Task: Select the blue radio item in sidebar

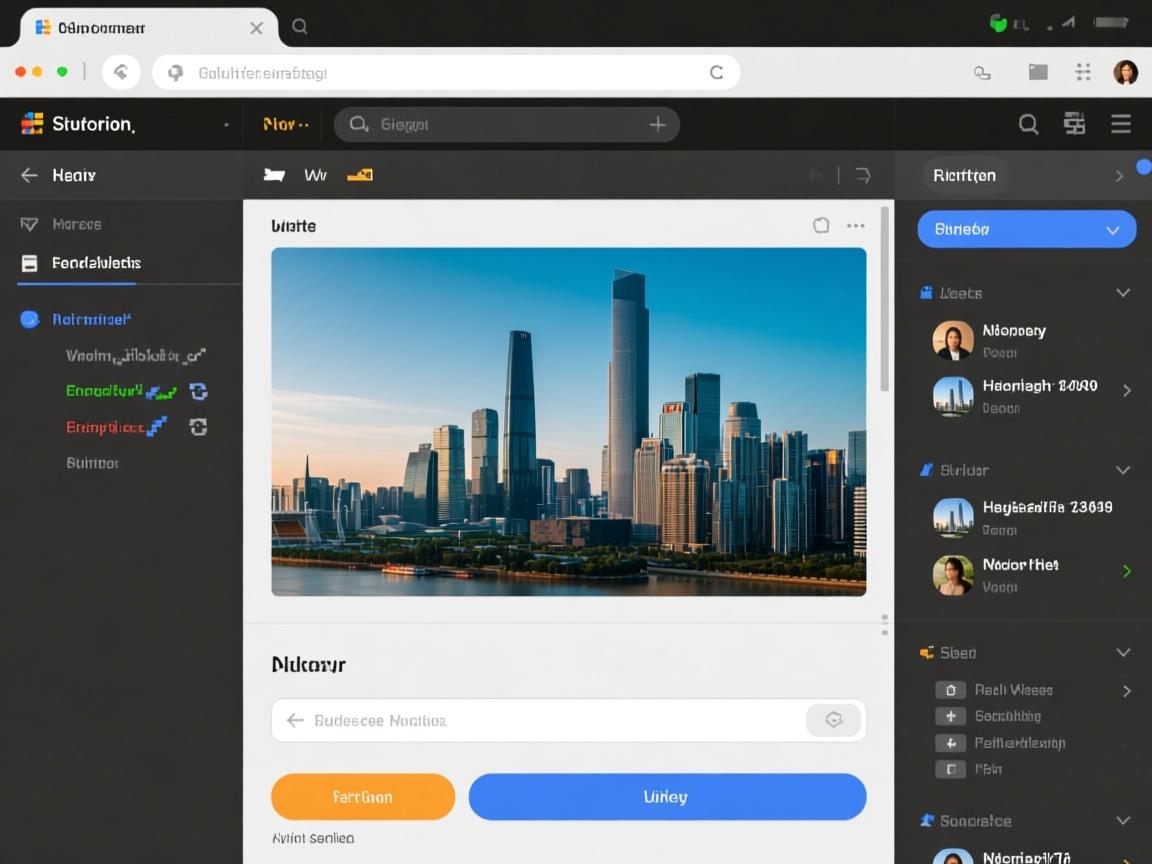Action: point(29,320)
